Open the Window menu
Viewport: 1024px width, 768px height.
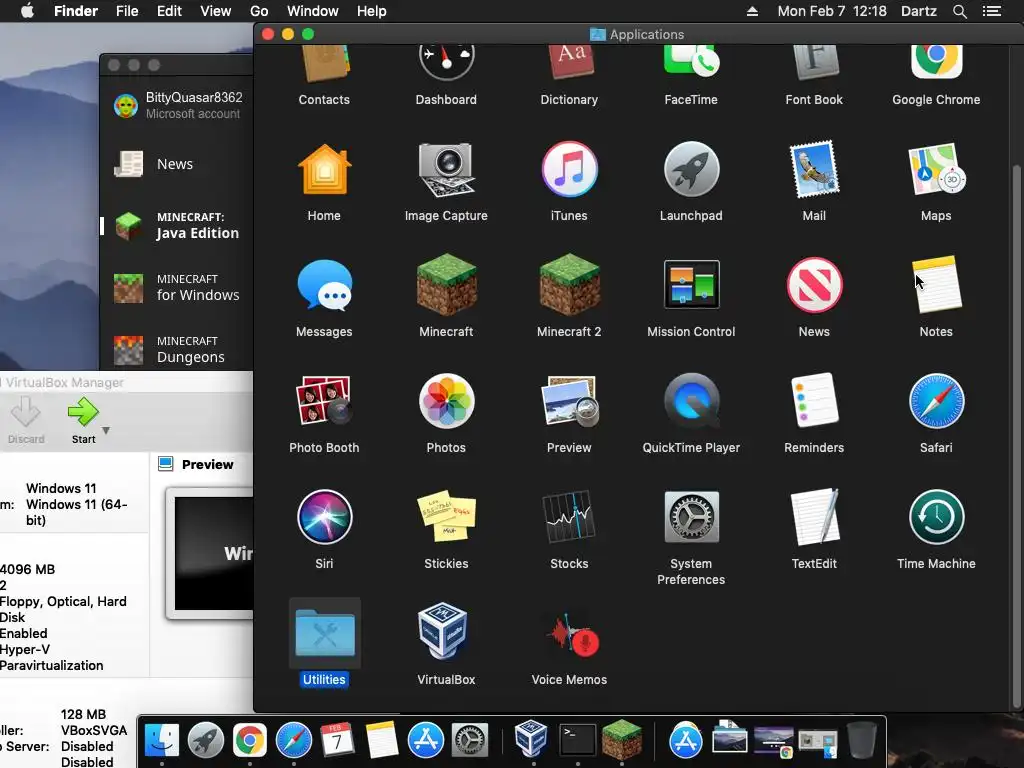click(313, 11)
